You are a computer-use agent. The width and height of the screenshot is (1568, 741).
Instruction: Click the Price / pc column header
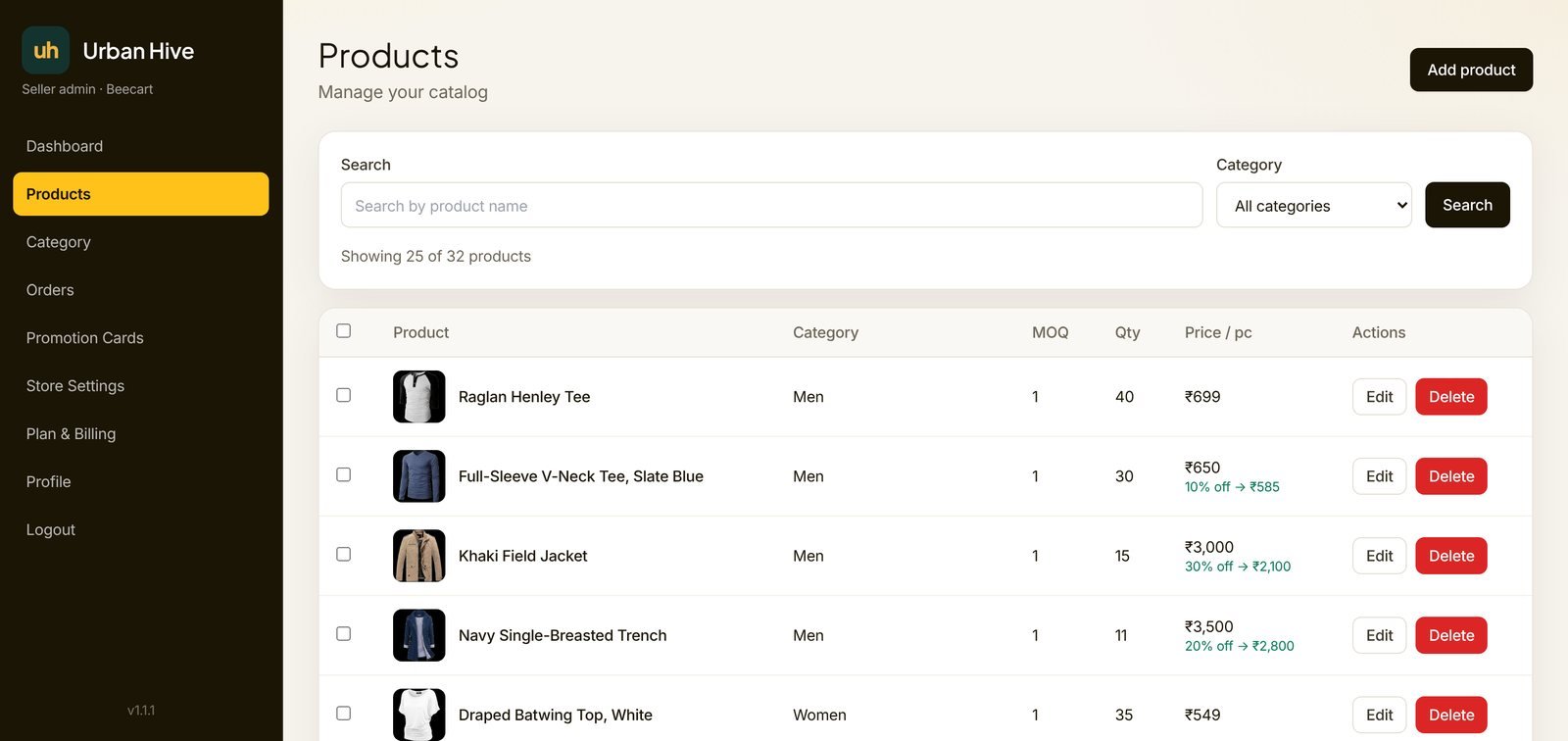[1218, 332]
